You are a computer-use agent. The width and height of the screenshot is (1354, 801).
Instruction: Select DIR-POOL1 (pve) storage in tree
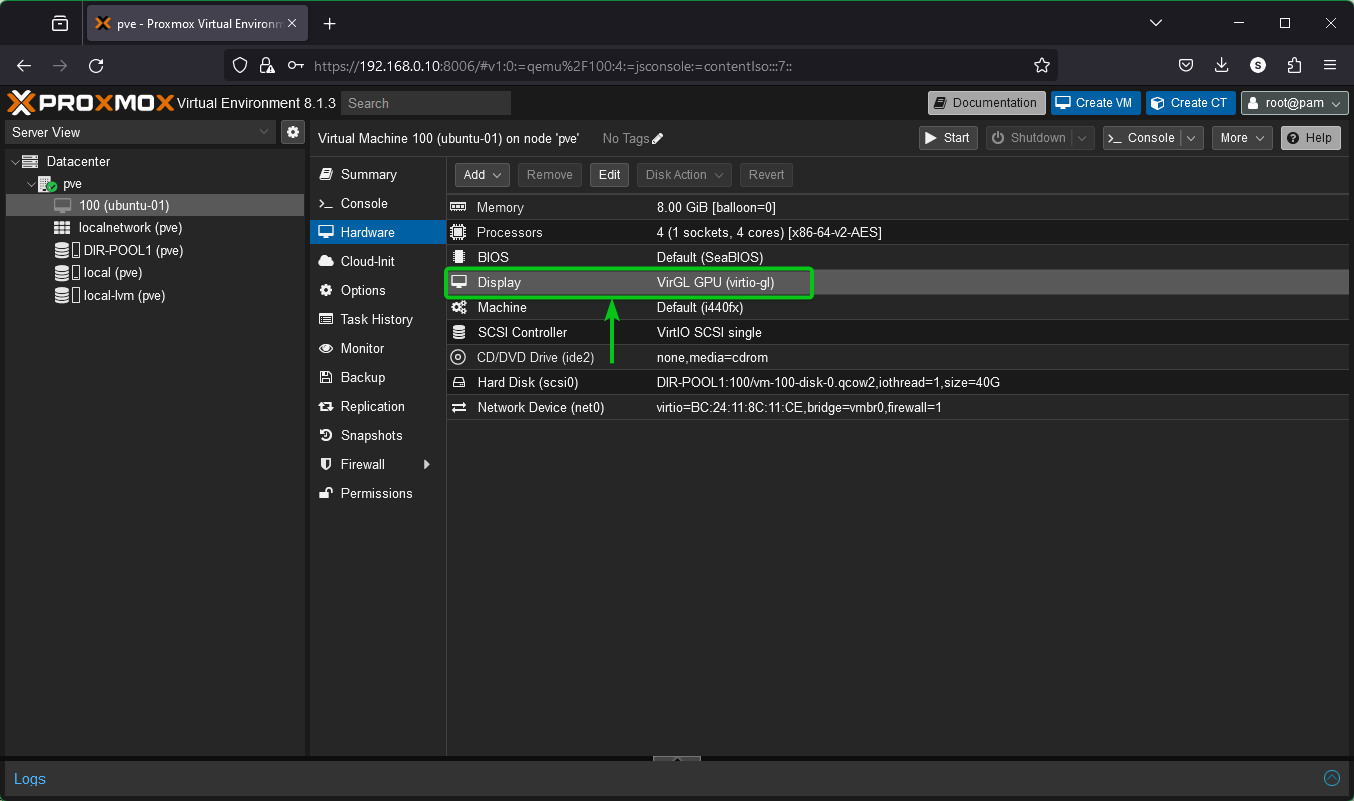pos(155,251)
